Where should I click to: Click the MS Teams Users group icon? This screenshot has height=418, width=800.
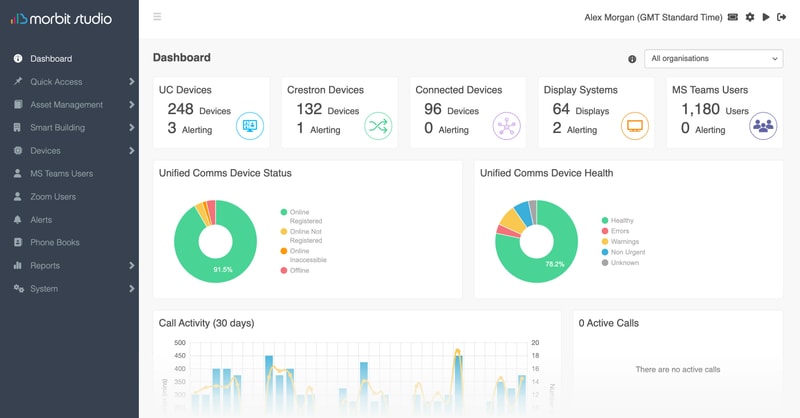(763, 126)
